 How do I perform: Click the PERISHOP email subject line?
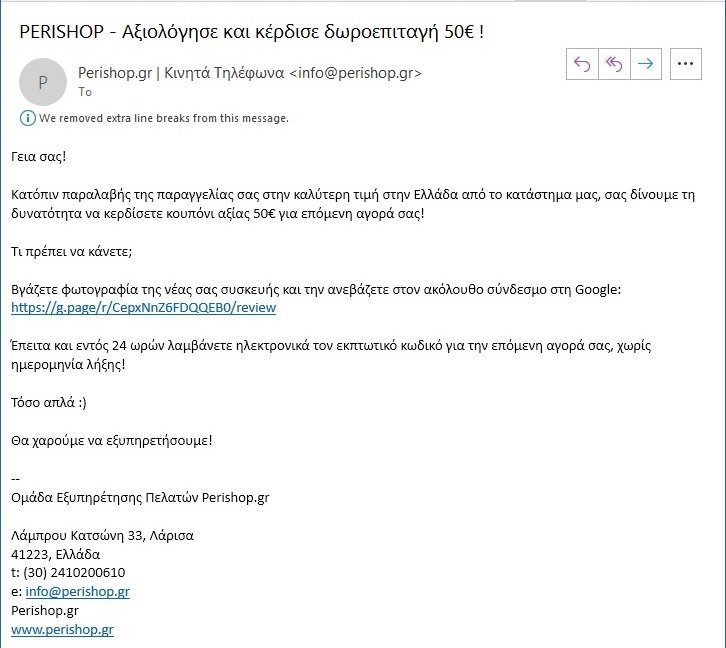tap(251, 32)
